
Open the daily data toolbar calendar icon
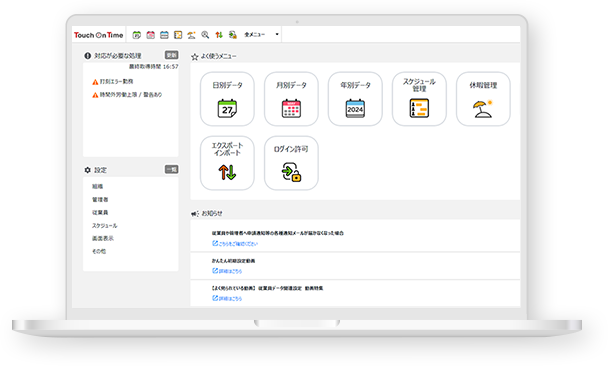pyautogui.click(x=136, y=35)
